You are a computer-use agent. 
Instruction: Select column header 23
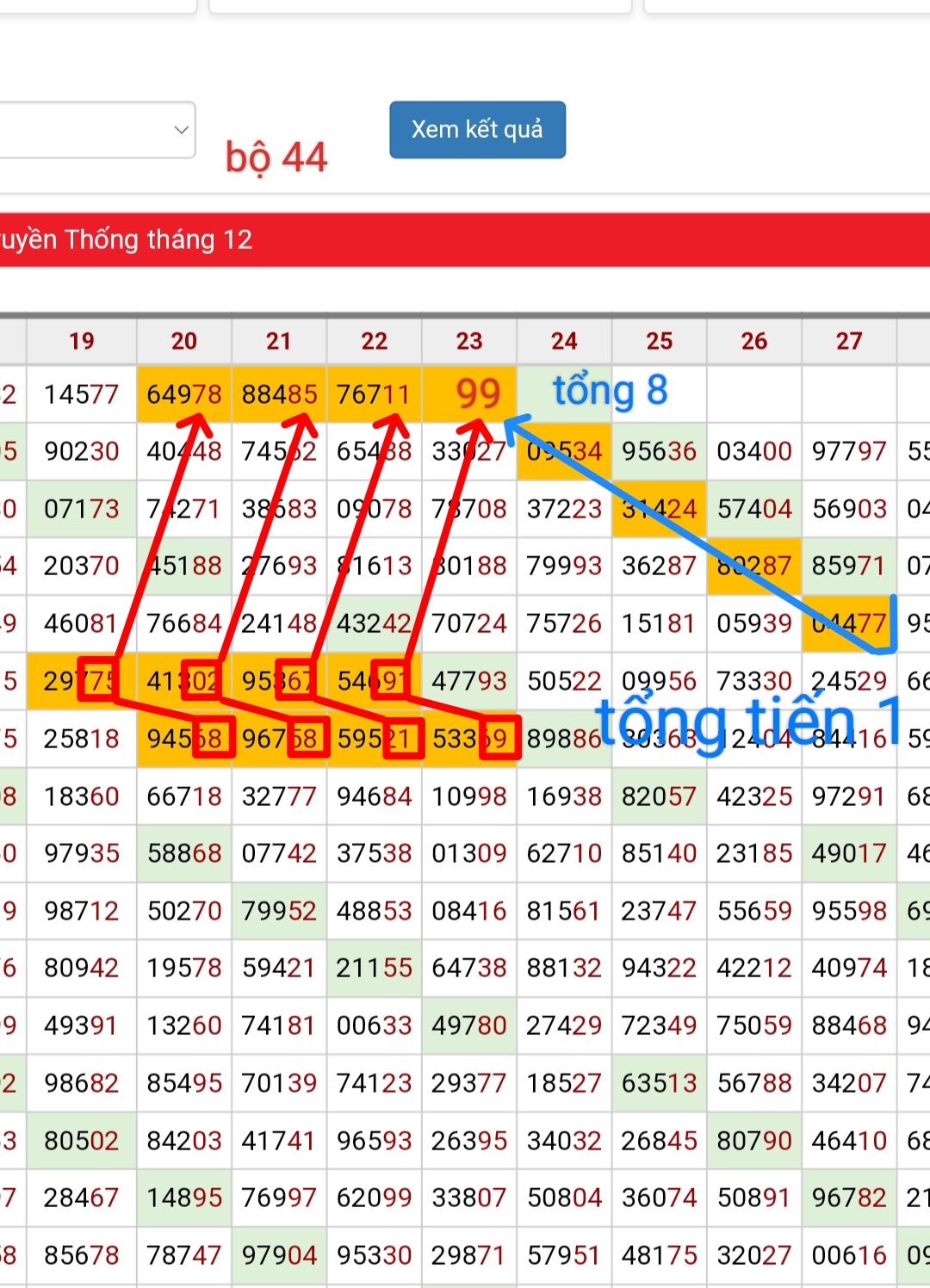tap(469, 342)
